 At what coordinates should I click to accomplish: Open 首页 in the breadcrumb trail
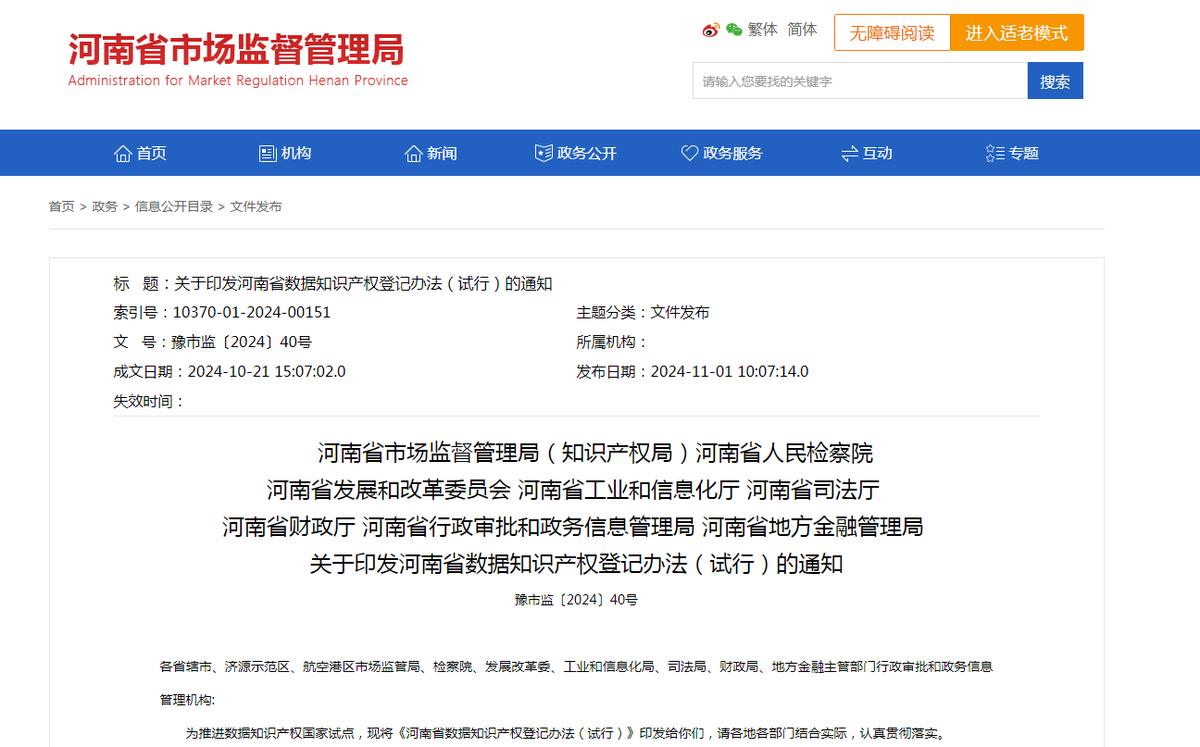pos(61,207)
